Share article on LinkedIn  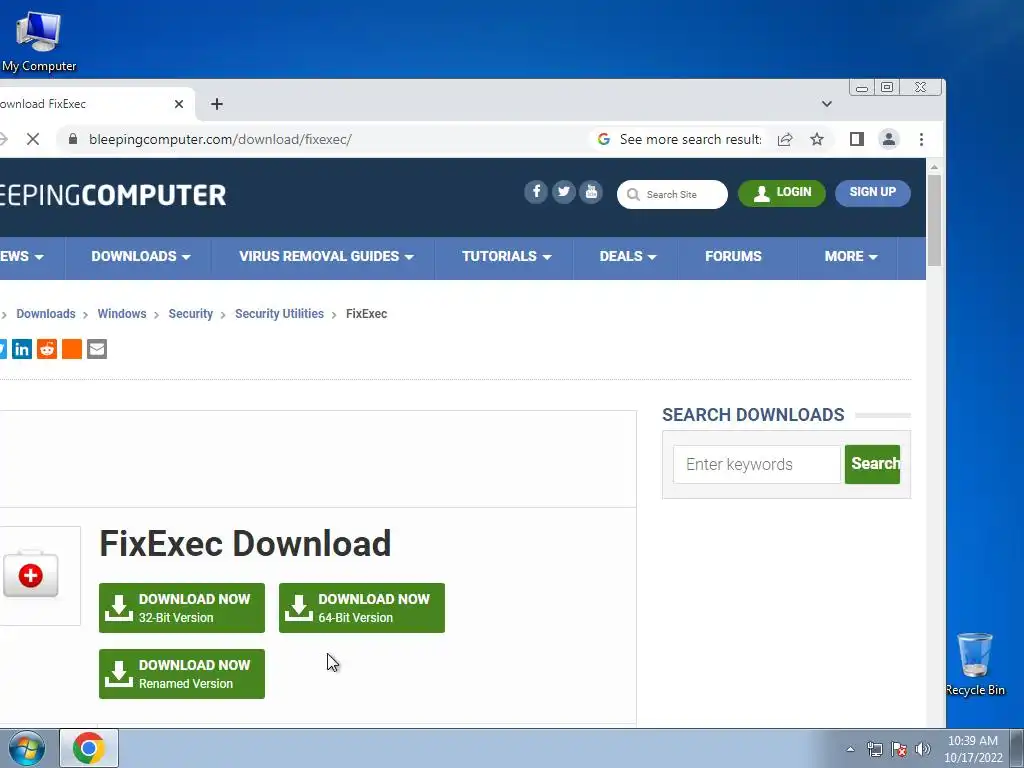(22, 349)
